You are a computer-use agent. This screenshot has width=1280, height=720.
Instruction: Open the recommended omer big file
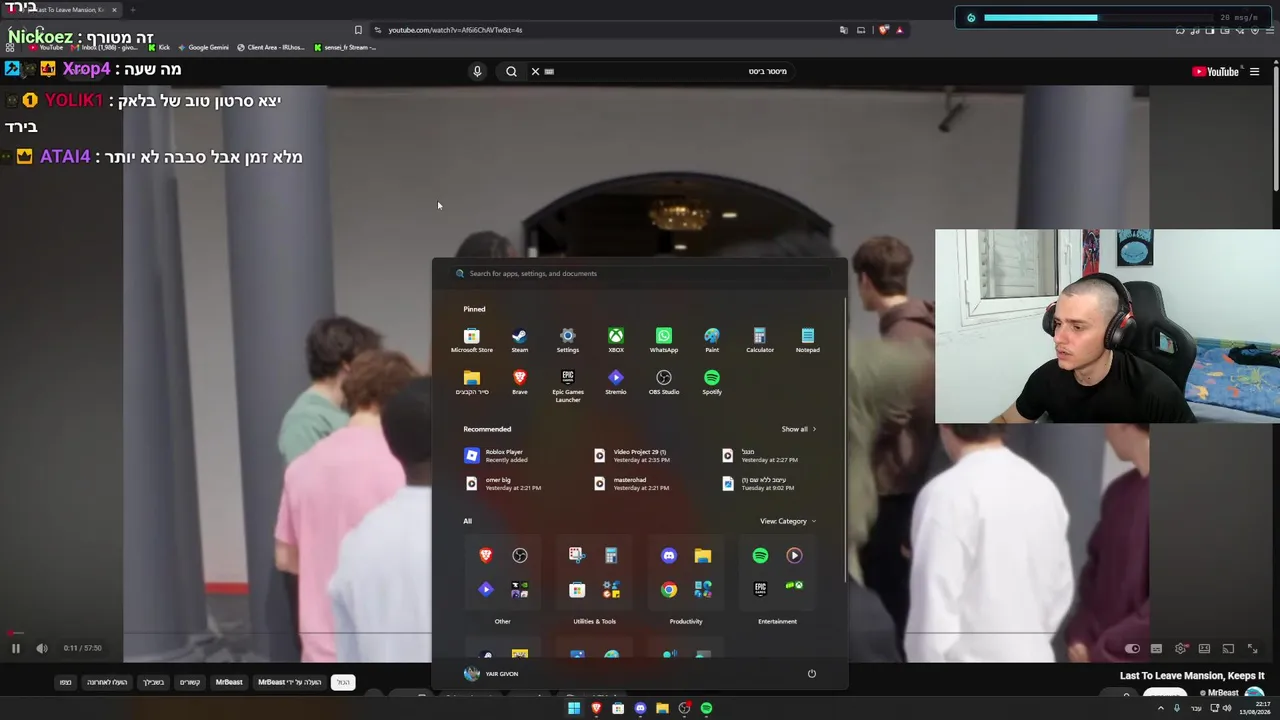pos(502,484)
